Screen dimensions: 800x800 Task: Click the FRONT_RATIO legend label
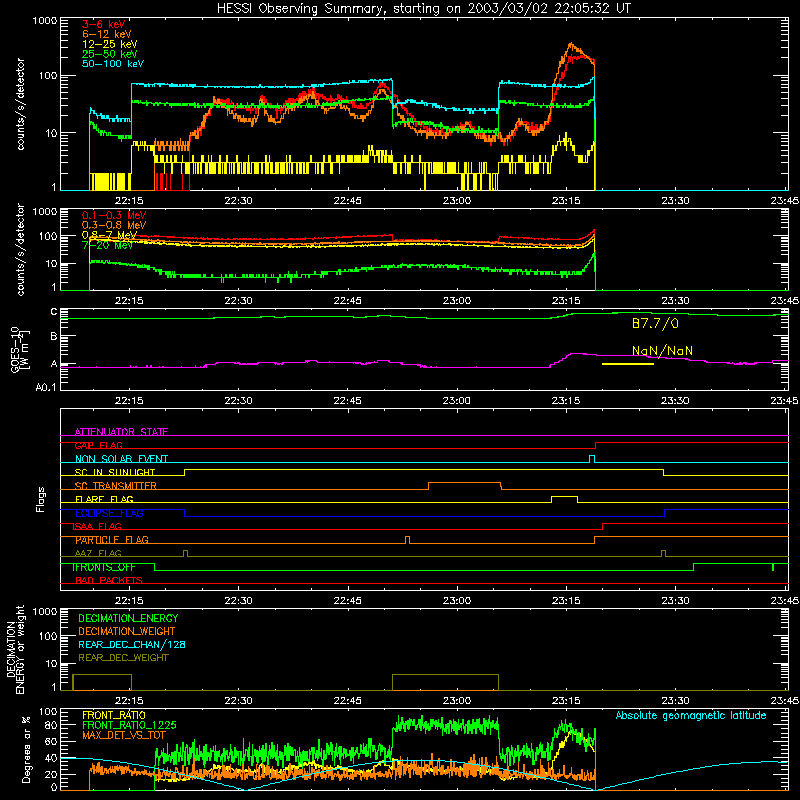tap(114, 715)
